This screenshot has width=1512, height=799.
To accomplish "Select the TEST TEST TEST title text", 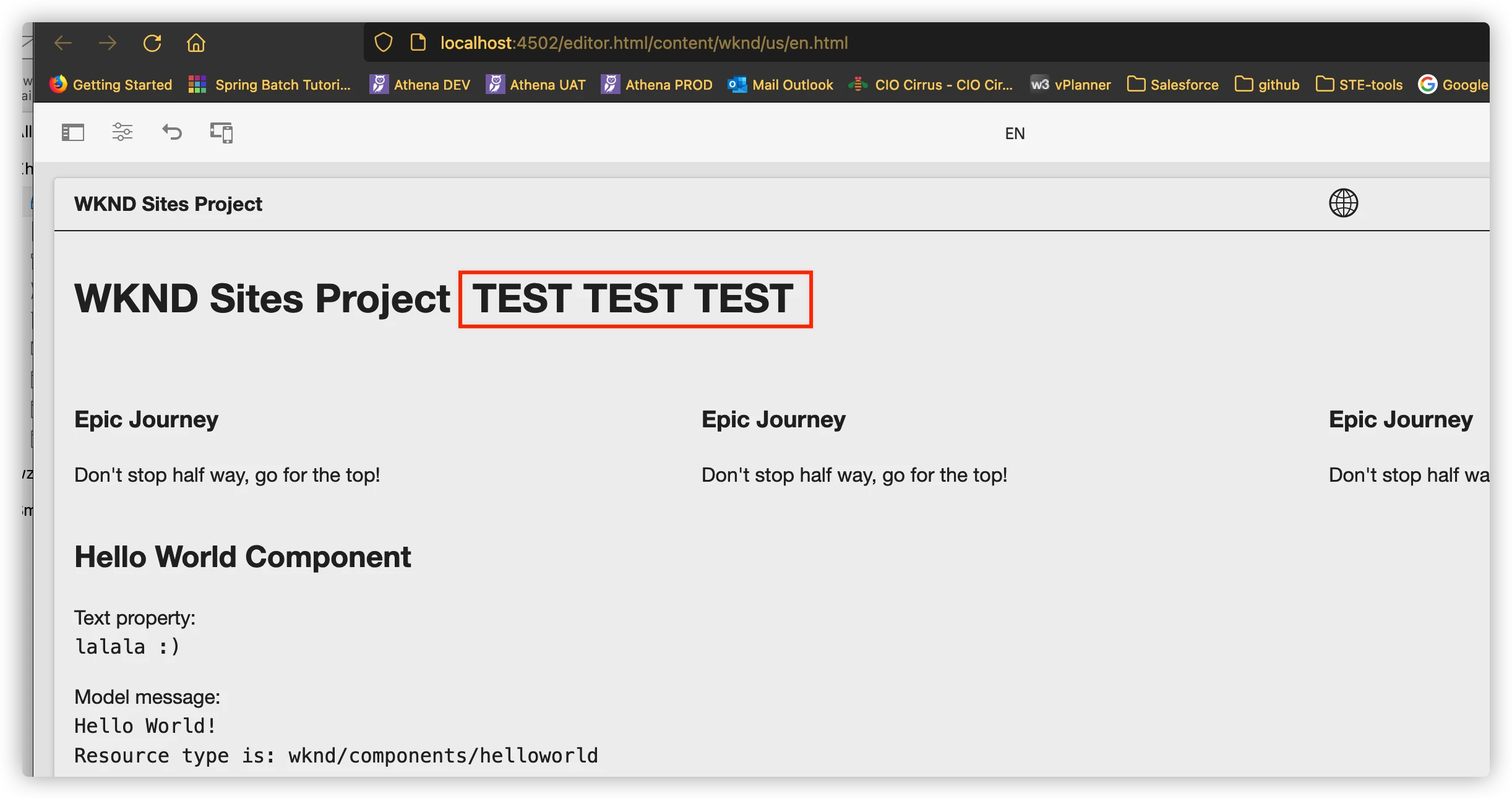I will pyautogui.click(x=632, y=299).
